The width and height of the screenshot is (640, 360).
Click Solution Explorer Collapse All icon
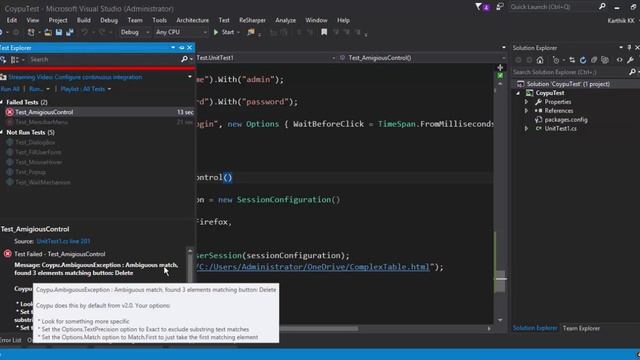(x=594, y=60)
